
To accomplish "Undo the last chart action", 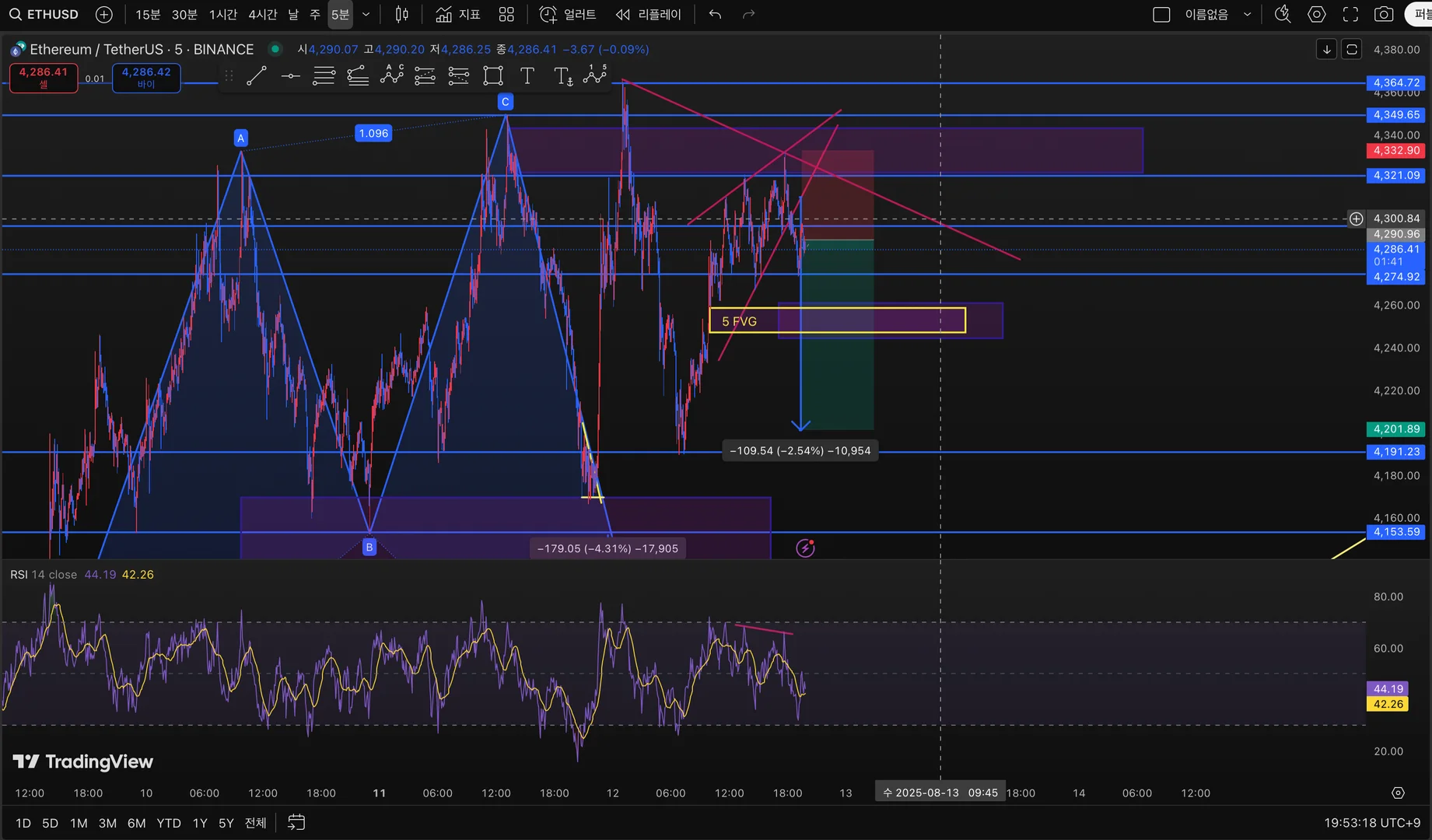I will 715,14.
